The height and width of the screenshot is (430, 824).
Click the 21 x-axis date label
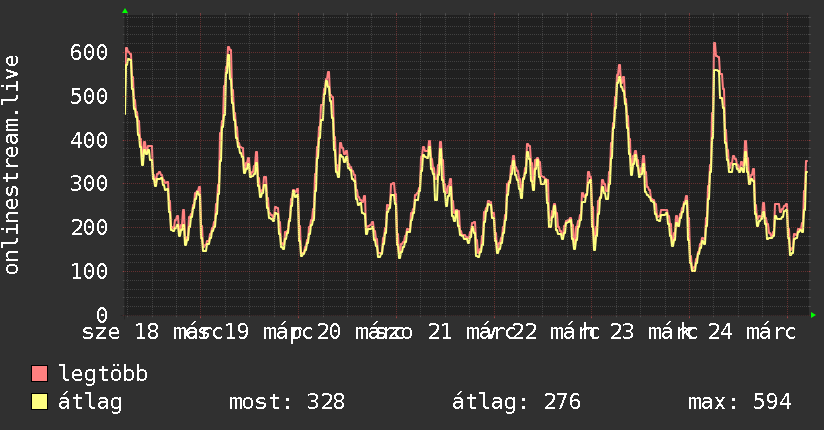pos(439,332)
